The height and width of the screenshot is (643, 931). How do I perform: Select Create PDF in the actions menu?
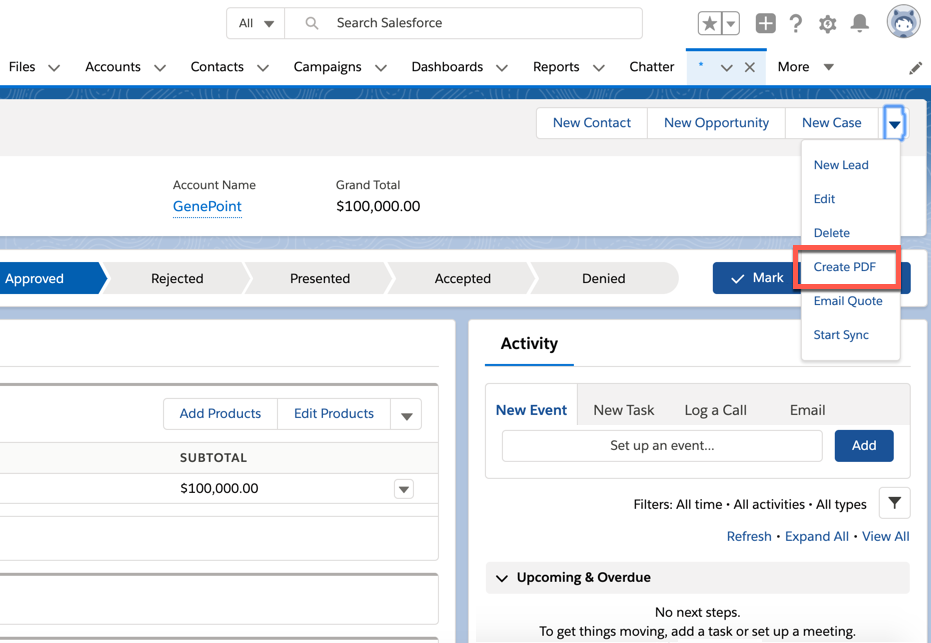pos(844,267)
